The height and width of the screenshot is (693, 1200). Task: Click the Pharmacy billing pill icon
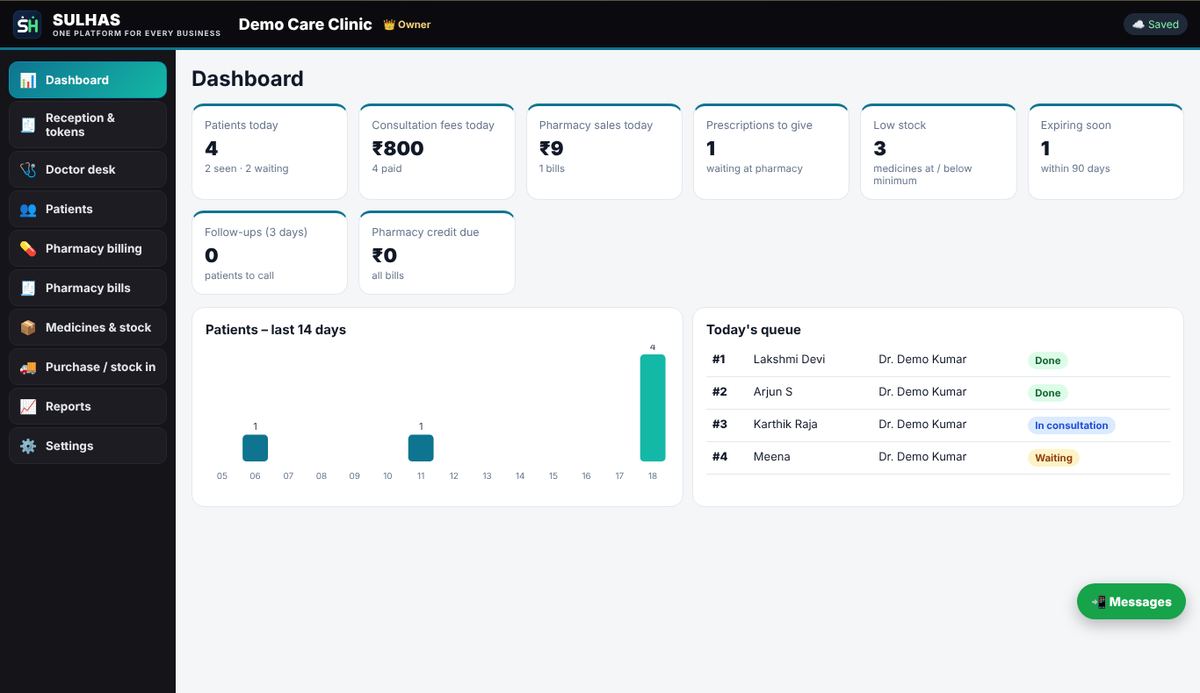[x=28, y=249]
